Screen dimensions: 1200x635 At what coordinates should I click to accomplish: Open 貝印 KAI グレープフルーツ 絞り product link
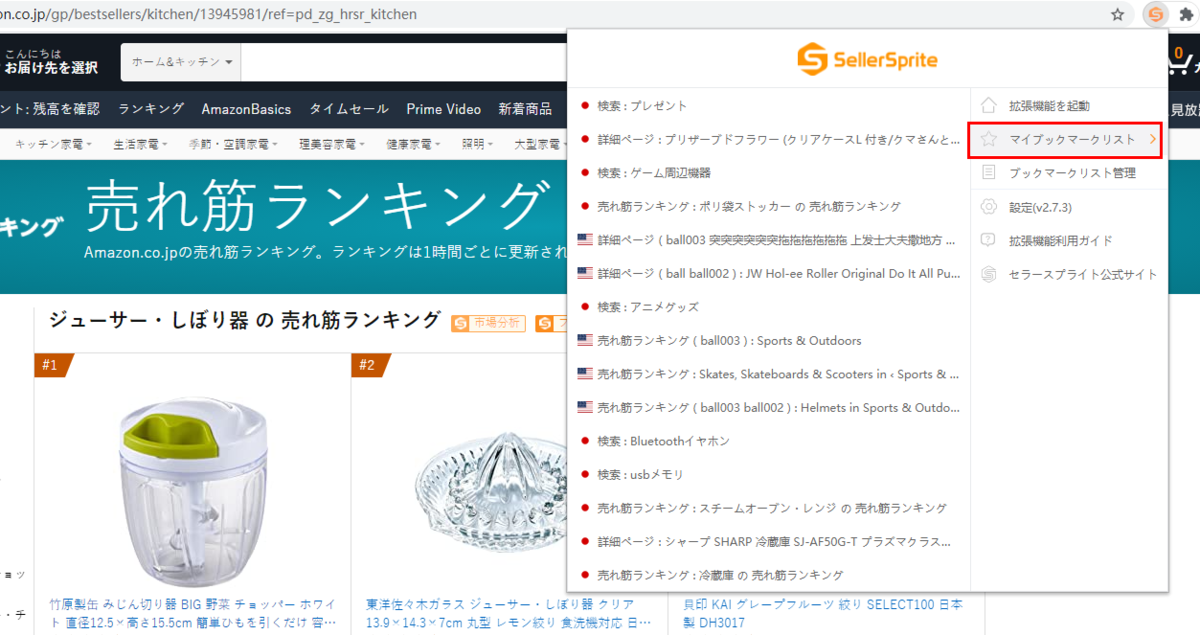point(824,613)
